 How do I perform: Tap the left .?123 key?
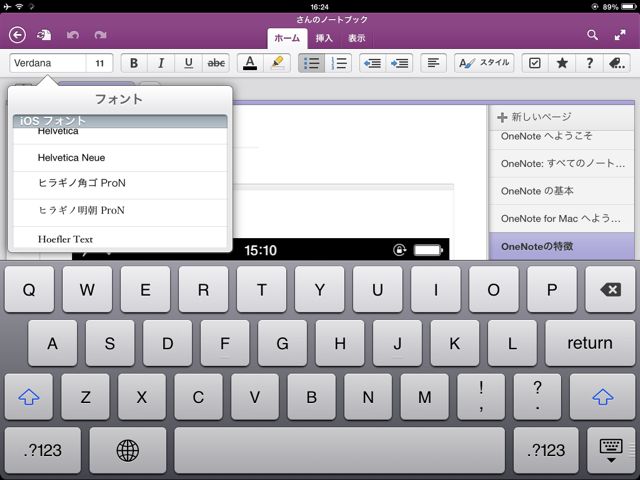43,450
